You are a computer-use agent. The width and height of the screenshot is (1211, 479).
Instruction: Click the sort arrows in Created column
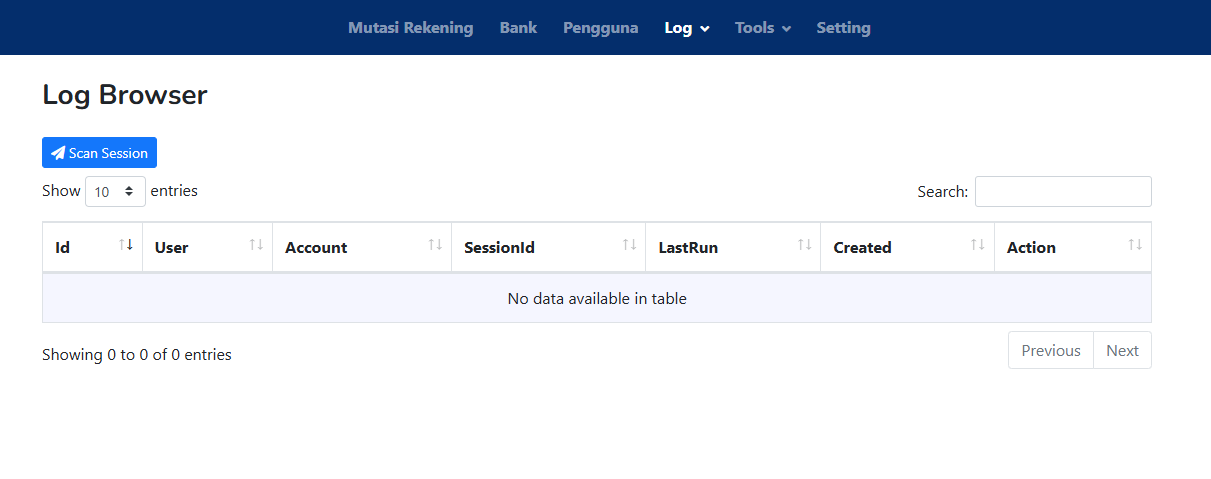click(978, 245)
